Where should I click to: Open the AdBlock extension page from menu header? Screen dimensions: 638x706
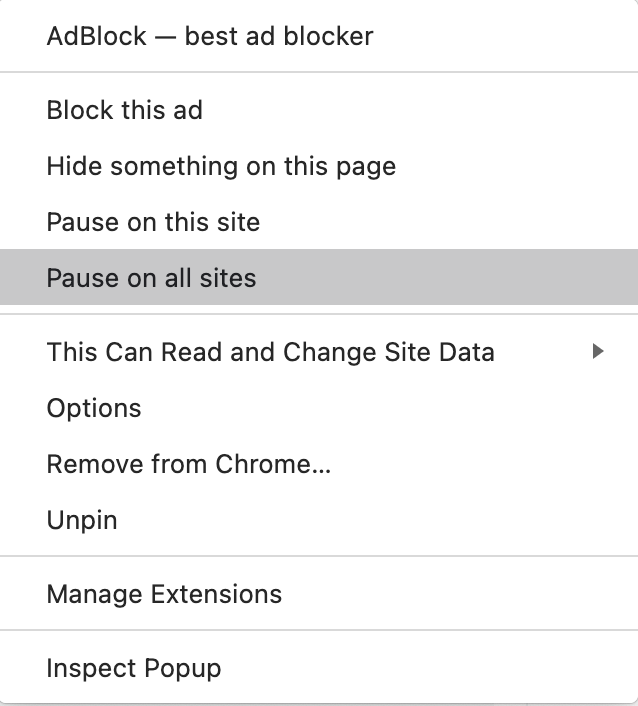pos(210,37)
